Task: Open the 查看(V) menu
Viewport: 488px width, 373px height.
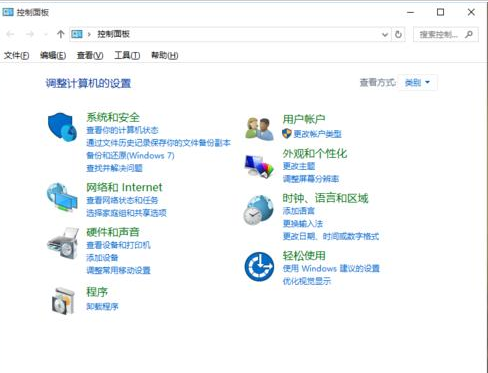Action: point(90,55)
